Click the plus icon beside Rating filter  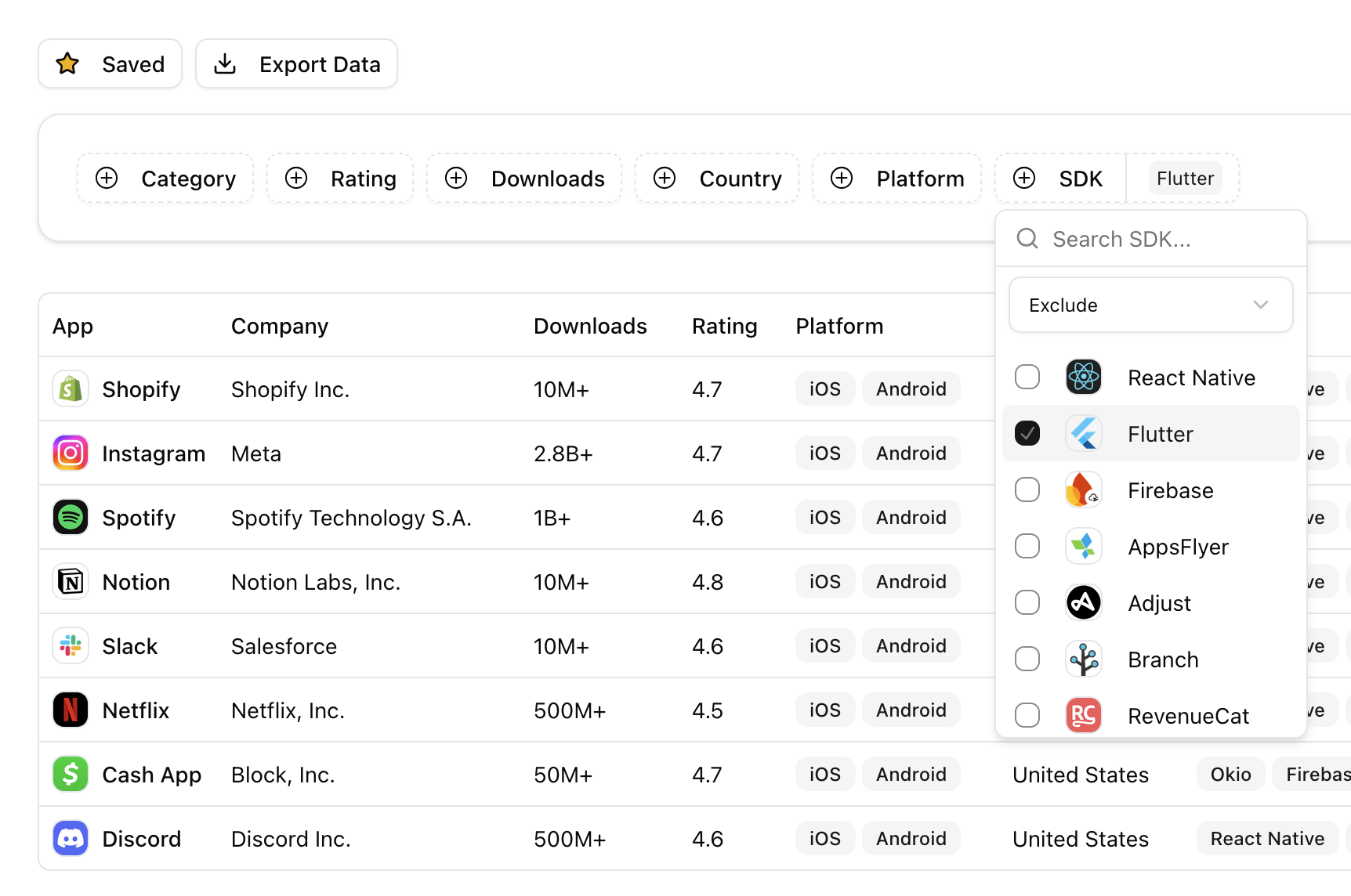(296, 178)
